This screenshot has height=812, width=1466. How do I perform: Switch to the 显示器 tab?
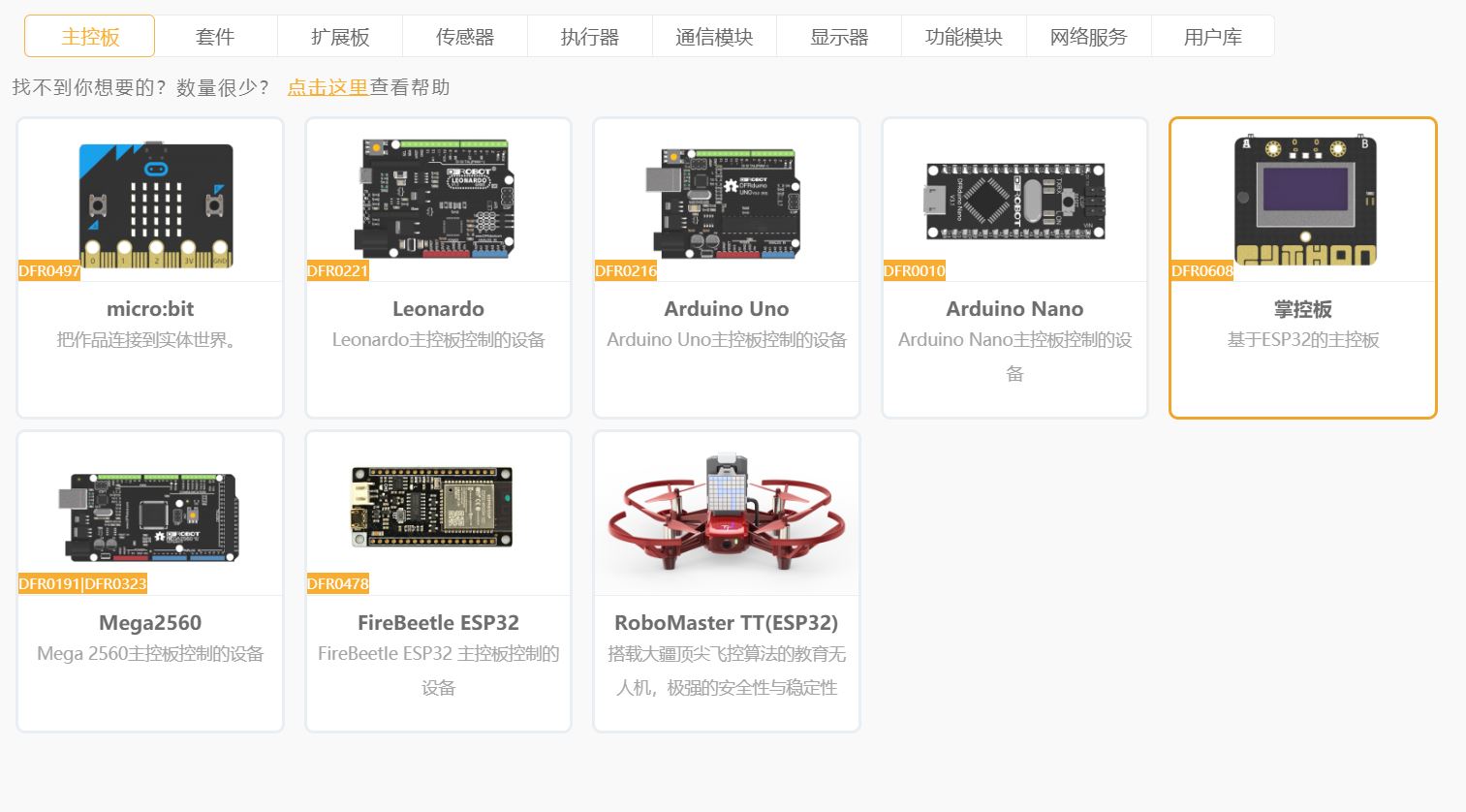coord(839,37)
